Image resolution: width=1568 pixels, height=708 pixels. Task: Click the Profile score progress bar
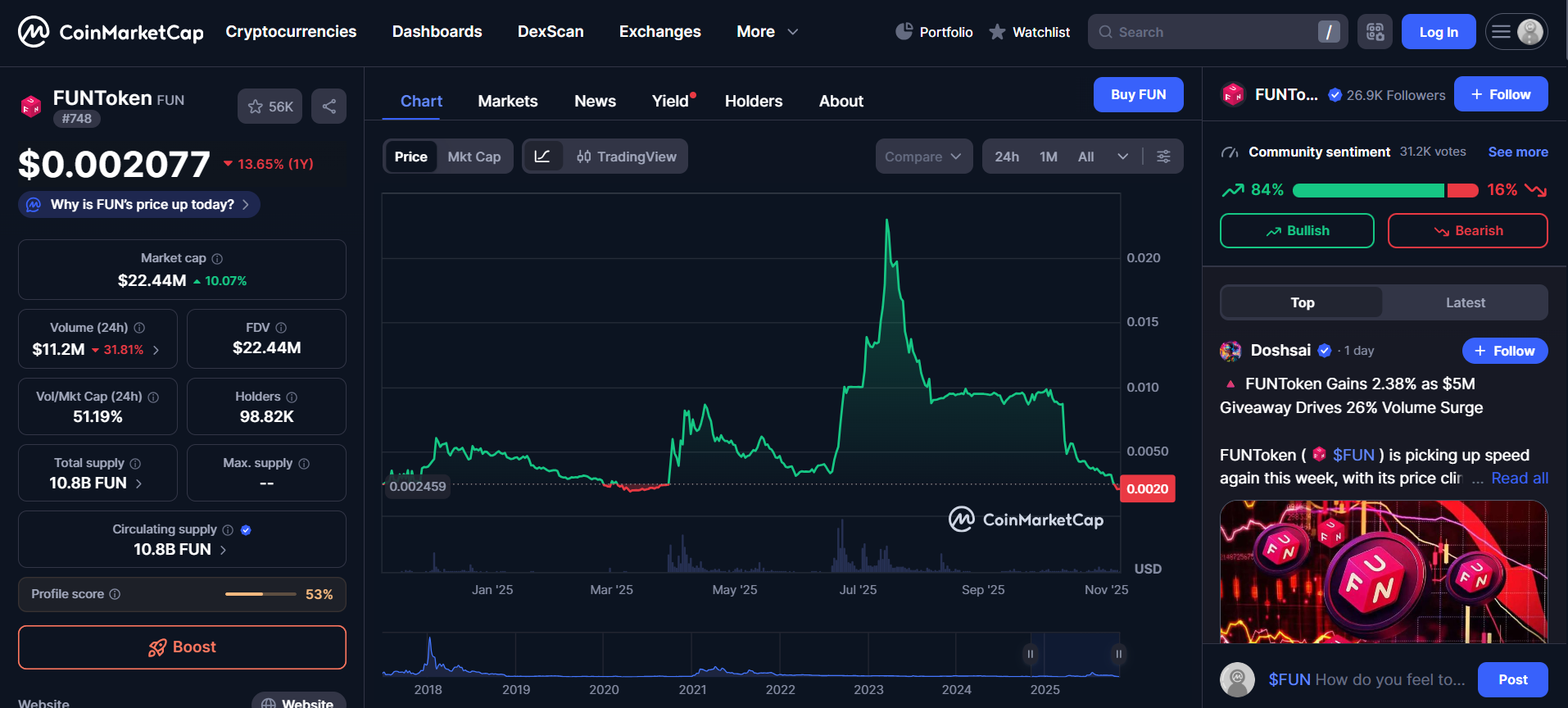click(x=261, y=594)
